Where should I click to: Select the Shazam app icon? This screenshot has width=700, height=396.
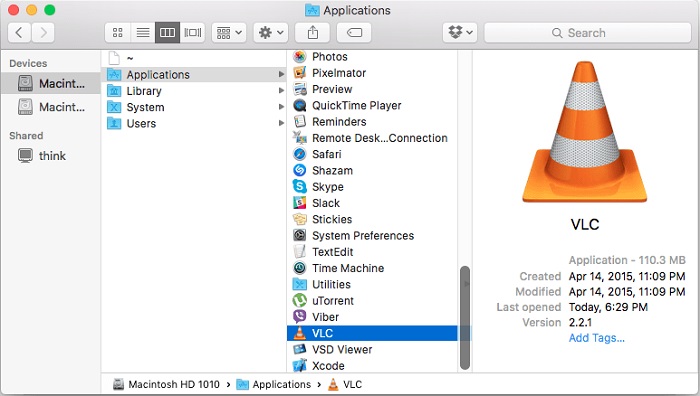300,171
